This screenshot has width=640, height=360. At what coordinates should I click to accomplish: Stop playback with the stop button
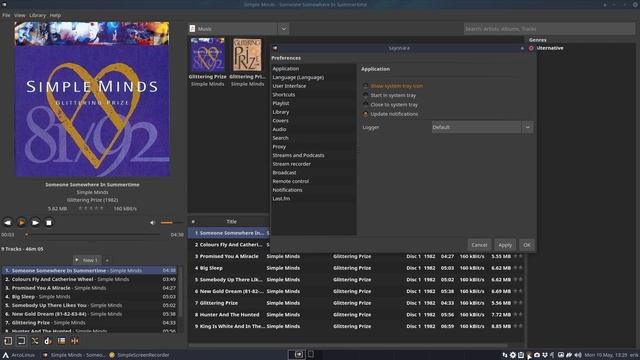pyautogui.click(x=49, y=222)
